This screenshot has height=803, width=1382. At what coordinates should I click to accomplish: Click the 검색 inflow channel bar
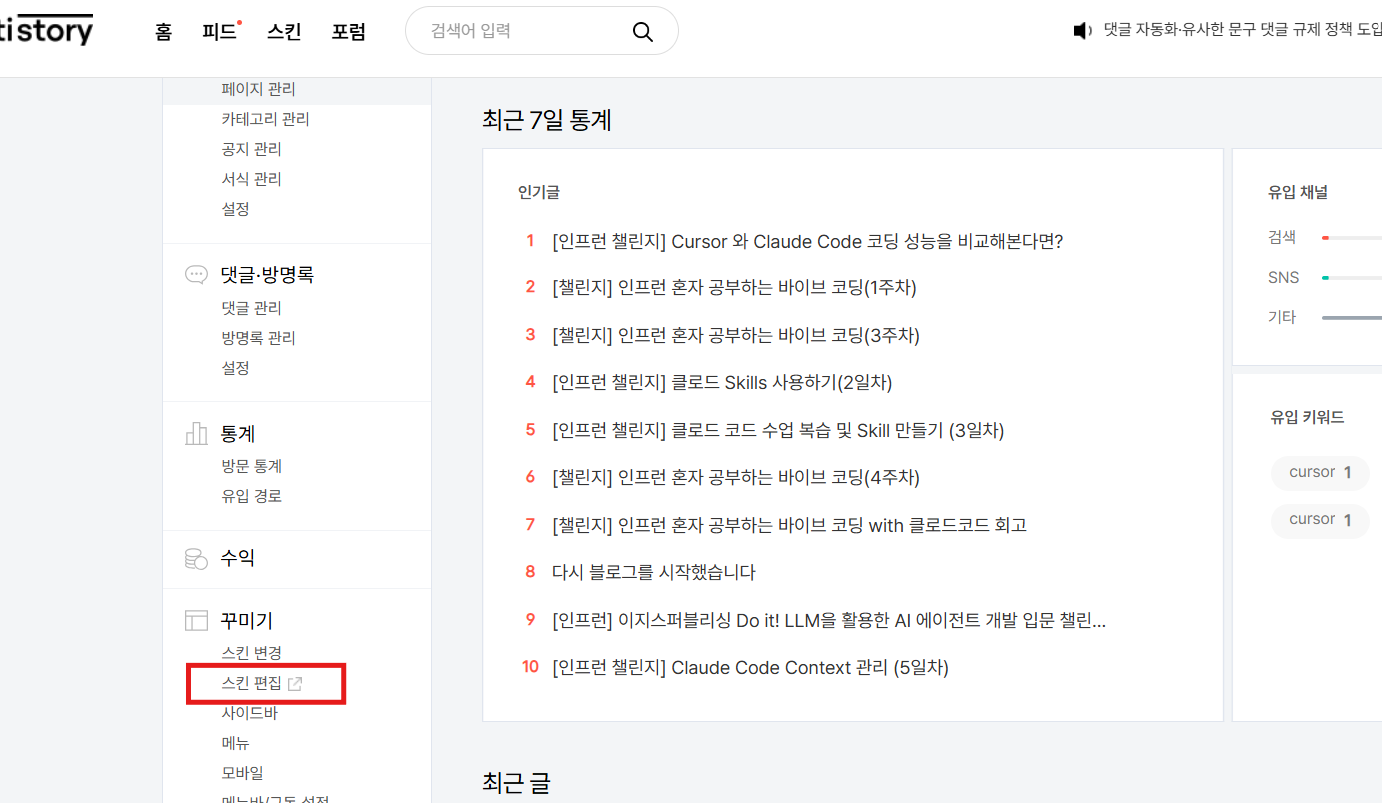[1351, 238]
